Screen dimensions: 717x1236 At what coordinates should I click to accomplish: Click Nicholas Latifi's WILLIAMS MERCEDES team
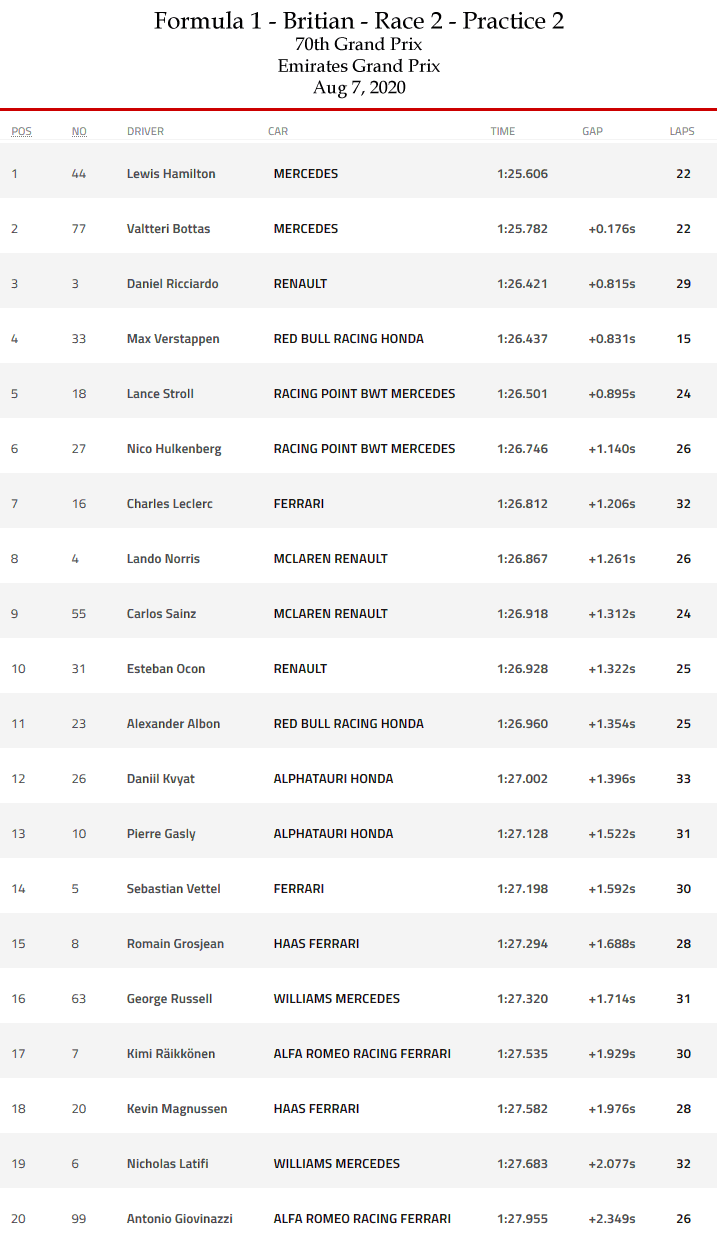(336, 1164)
